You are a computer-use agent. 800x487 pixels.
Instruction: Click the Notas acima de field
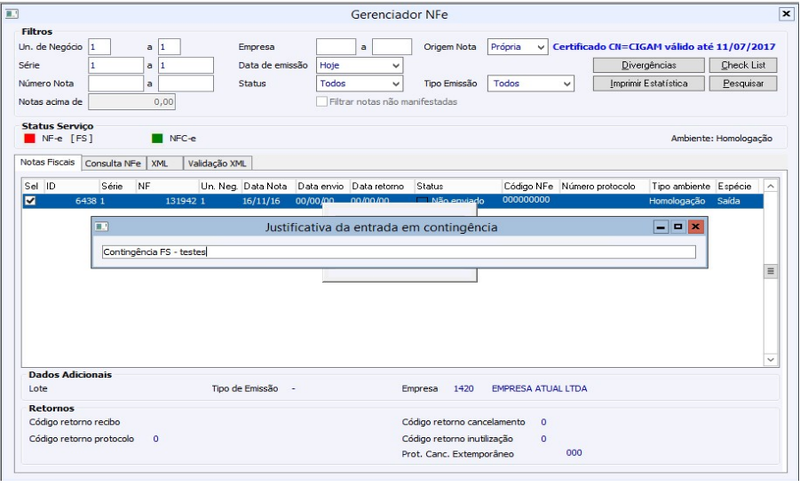pos(132,102)
